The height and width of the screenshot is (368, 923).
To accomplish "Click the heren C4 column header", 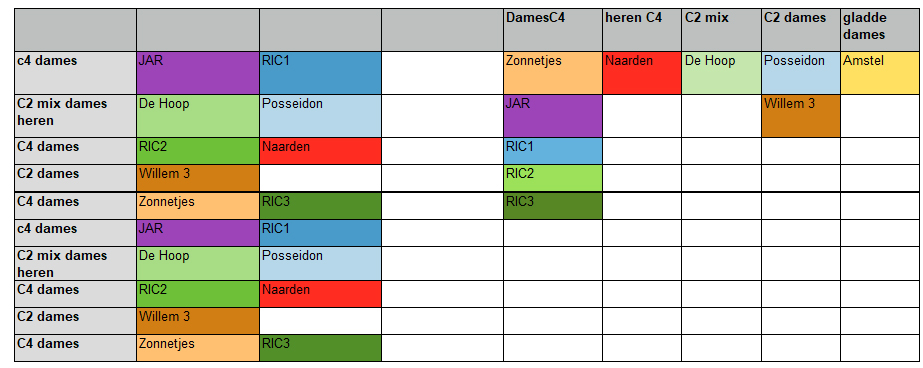I will pyautogui.click(x=642, y=30).
